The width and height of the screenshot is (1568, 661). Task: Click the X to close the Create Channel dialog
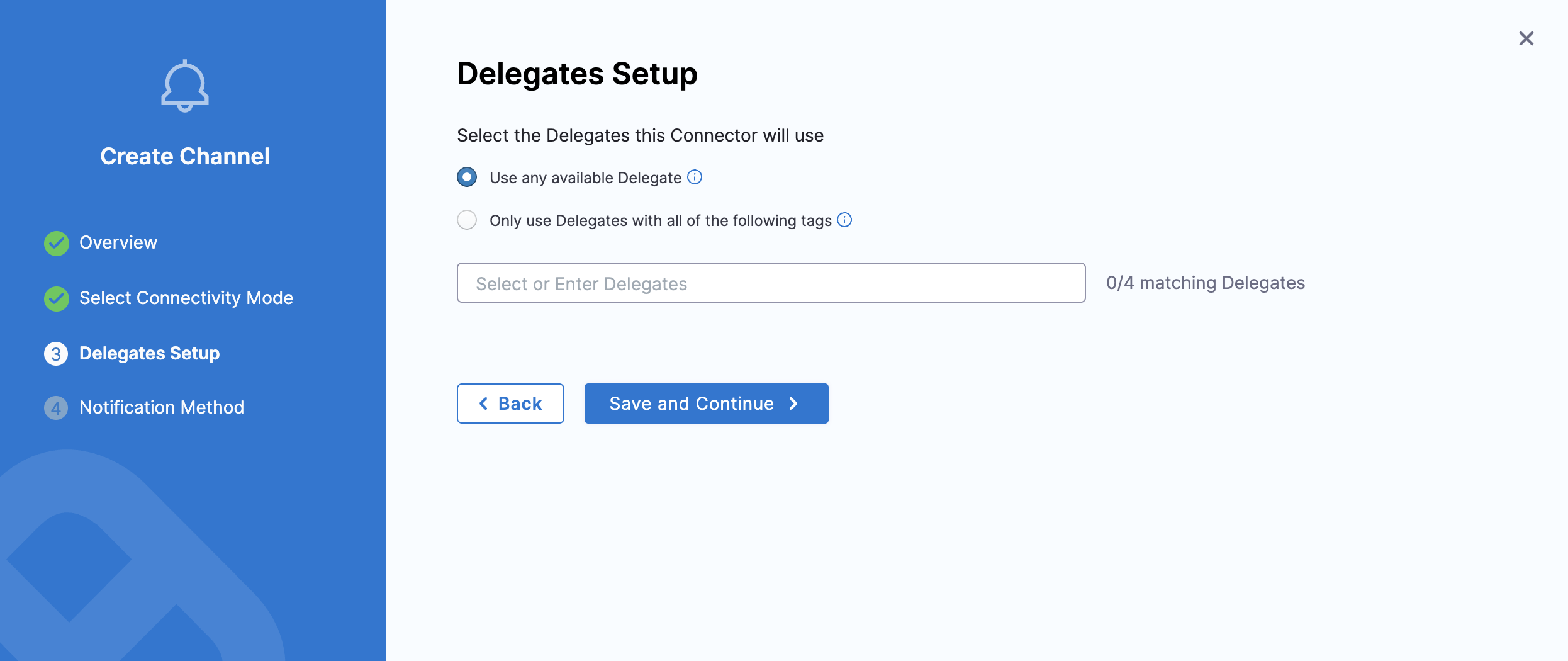coord(1526,38)
